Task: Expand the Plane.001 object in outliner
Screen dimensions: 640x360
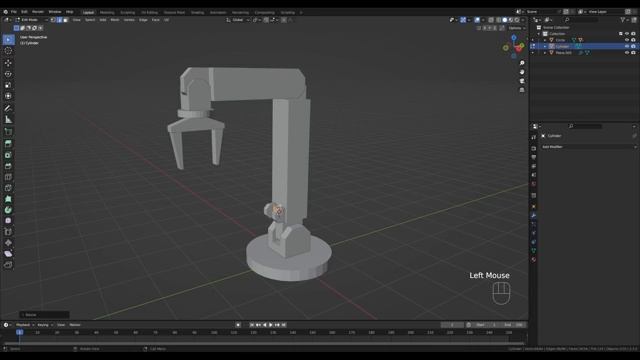Action: coord(545,53)
